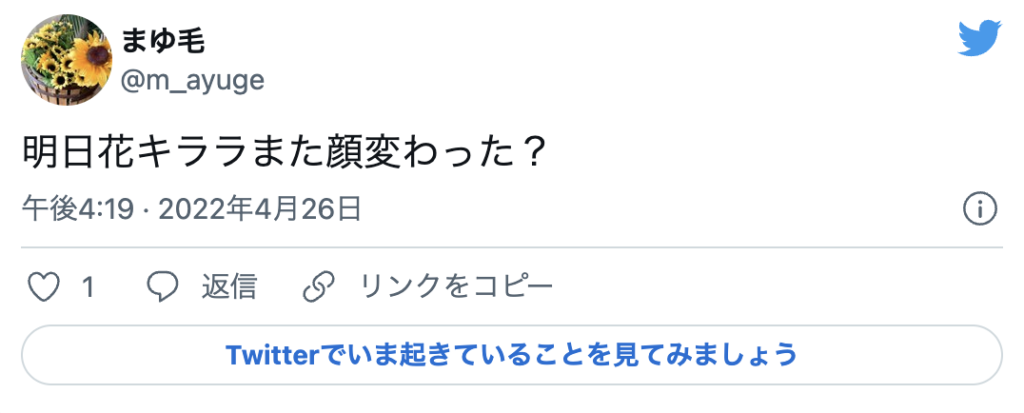
Task: Click the Twitterでいま起きていることを見てみましょう button
Action: pyautogui.click(x=512, y=355)
